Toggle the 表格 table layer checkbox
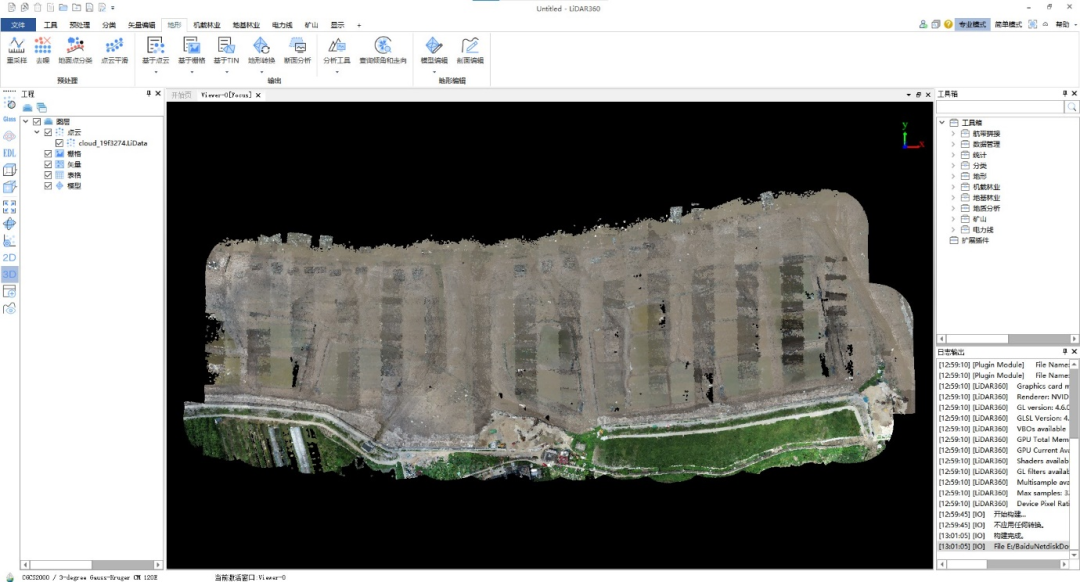 [48, 175]
